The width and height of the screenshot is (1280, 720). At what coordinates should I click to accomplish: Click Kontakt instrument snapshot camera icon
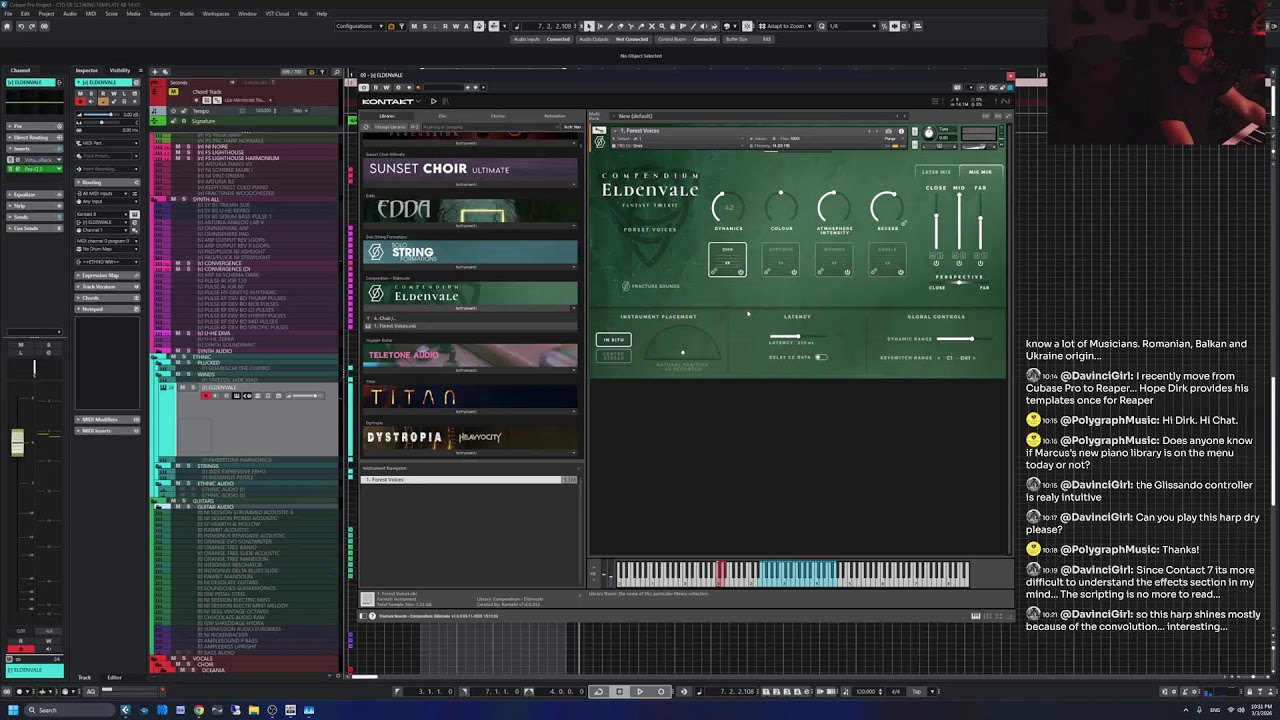click(x=889, y=131)
